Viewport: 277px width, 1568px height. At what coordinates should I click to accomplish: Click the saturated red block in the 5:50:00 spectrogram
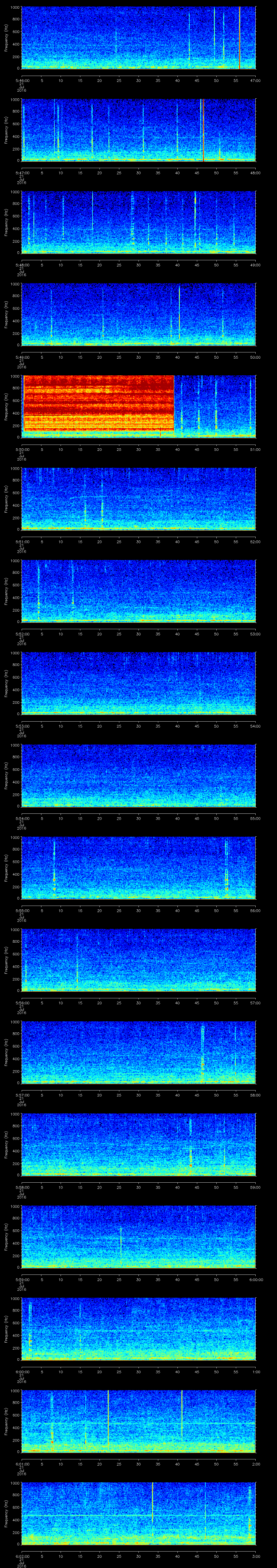99,403
